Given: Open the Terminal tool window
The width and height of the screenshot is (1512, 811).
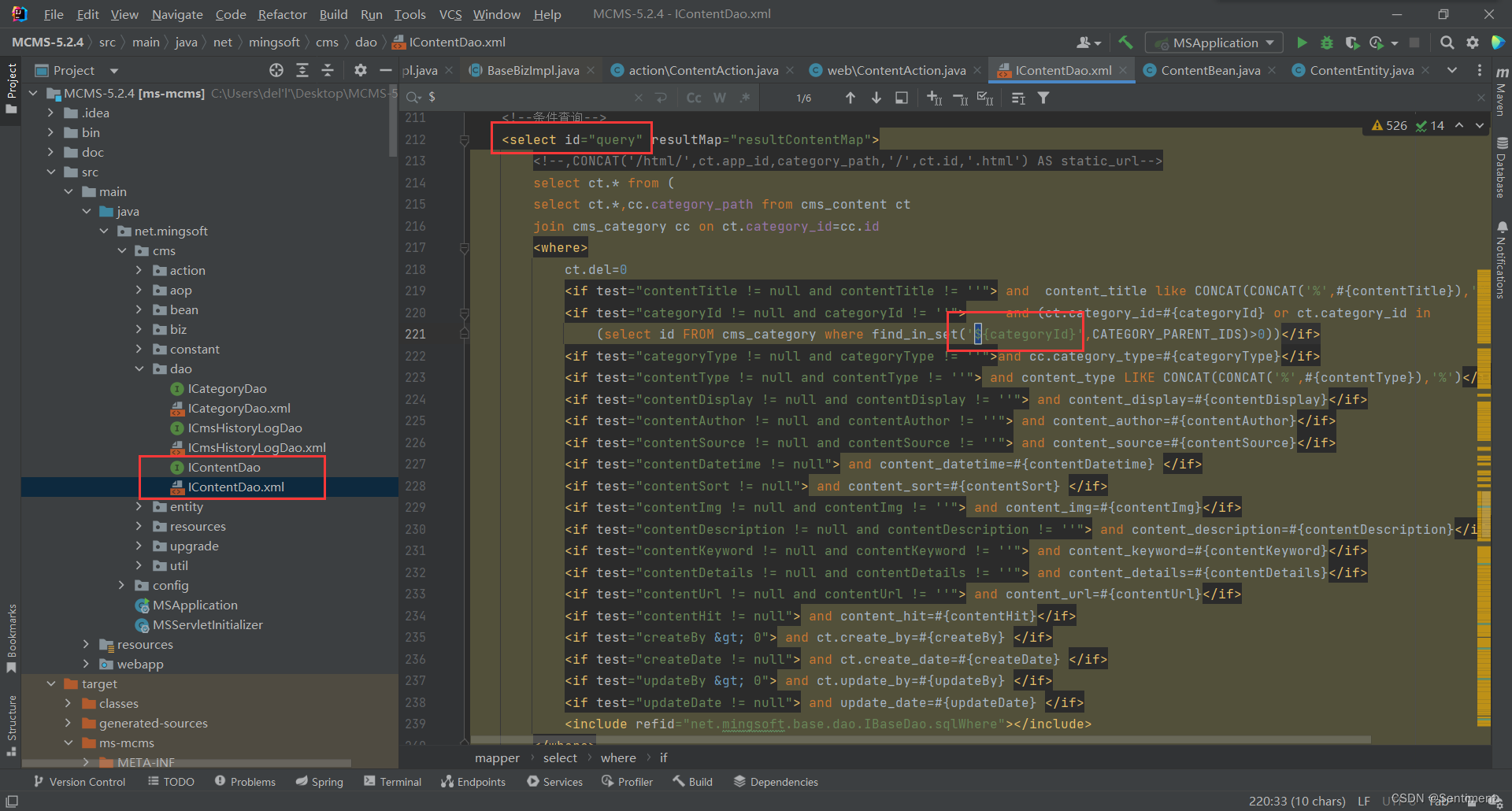Looking at the screenshot, I should tap(392, 782).
